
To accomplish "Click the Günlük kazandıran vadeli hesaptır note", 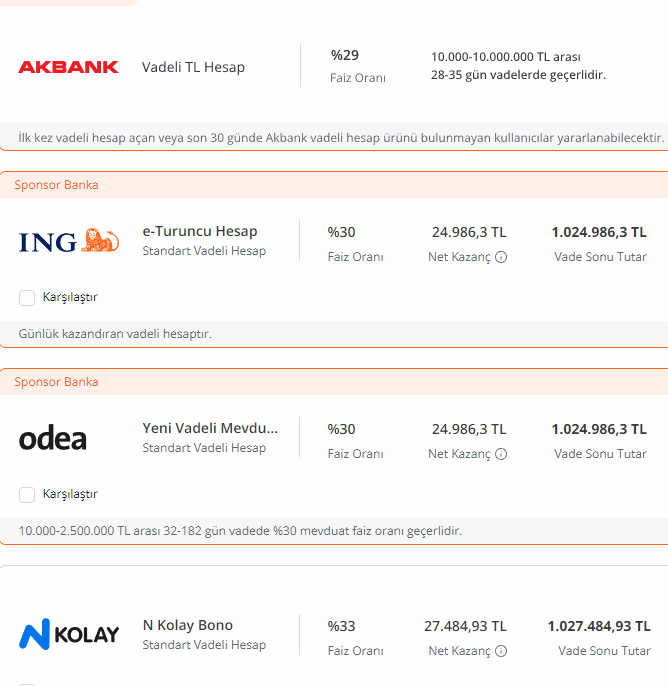I will click(x=115, y=334).
